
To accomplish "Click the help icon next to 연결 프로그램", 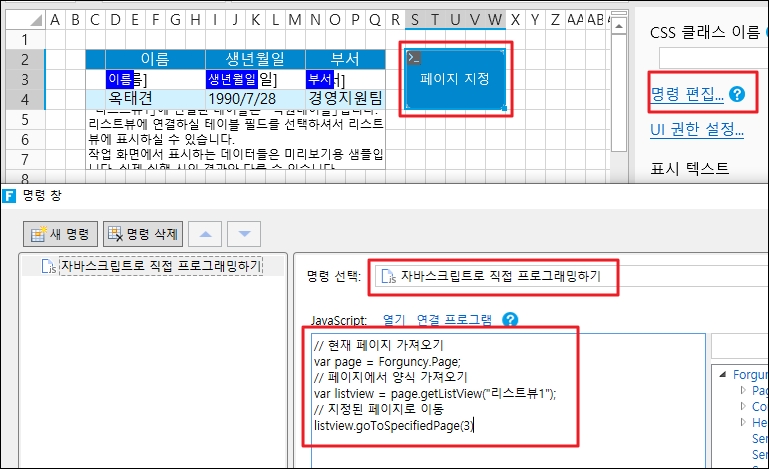I will pos(510,320).
